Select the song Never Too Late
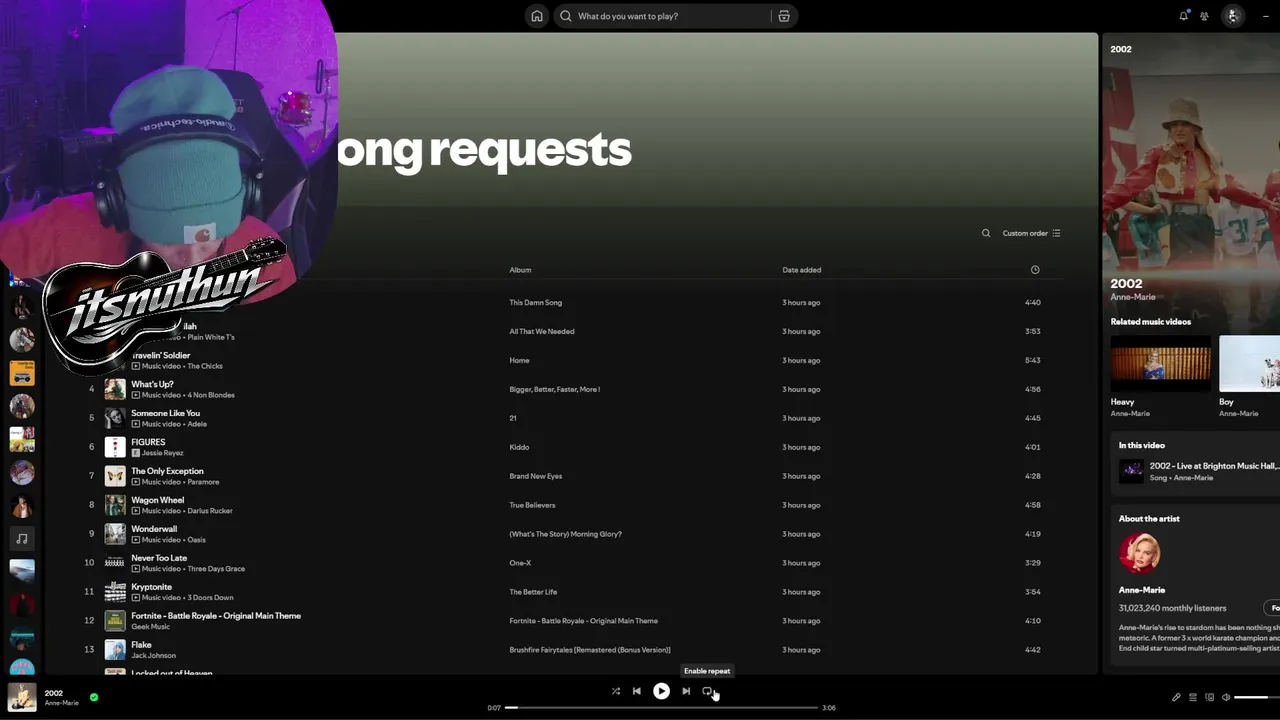 159,558
